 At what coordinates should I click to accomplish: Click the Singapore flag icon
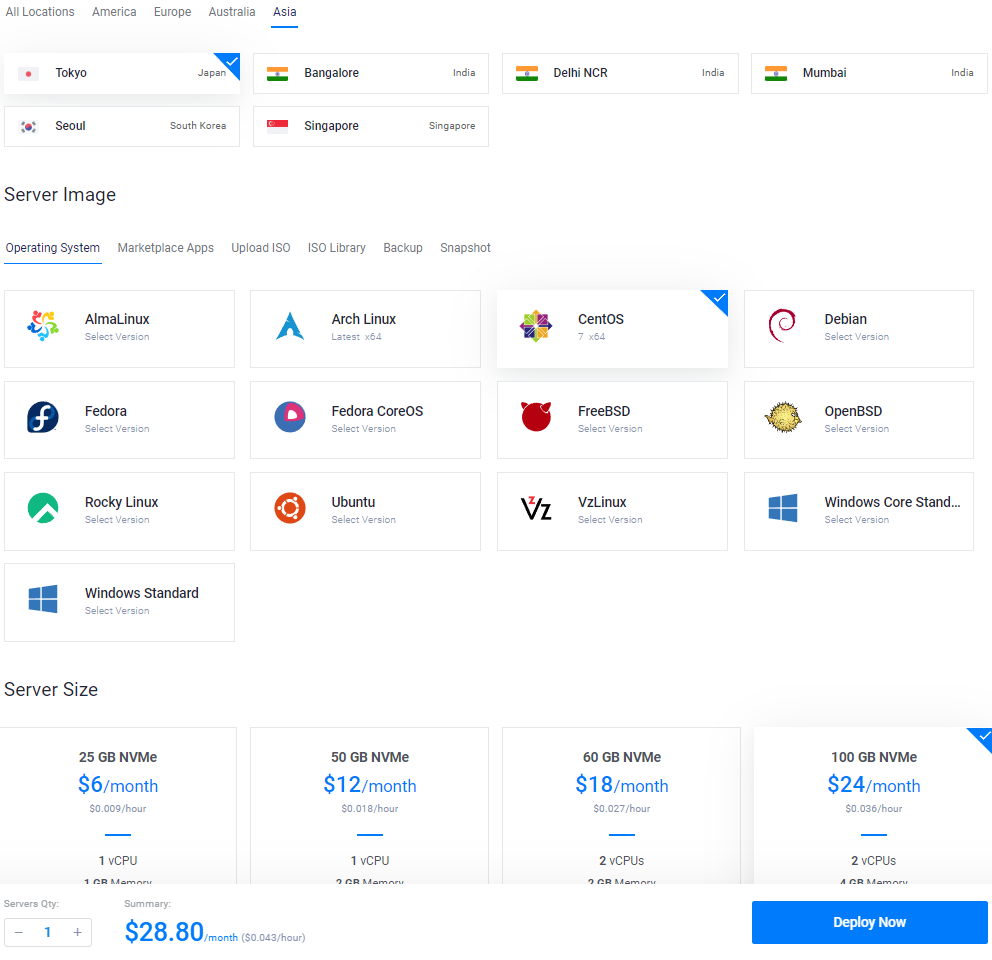coord(277,127)
